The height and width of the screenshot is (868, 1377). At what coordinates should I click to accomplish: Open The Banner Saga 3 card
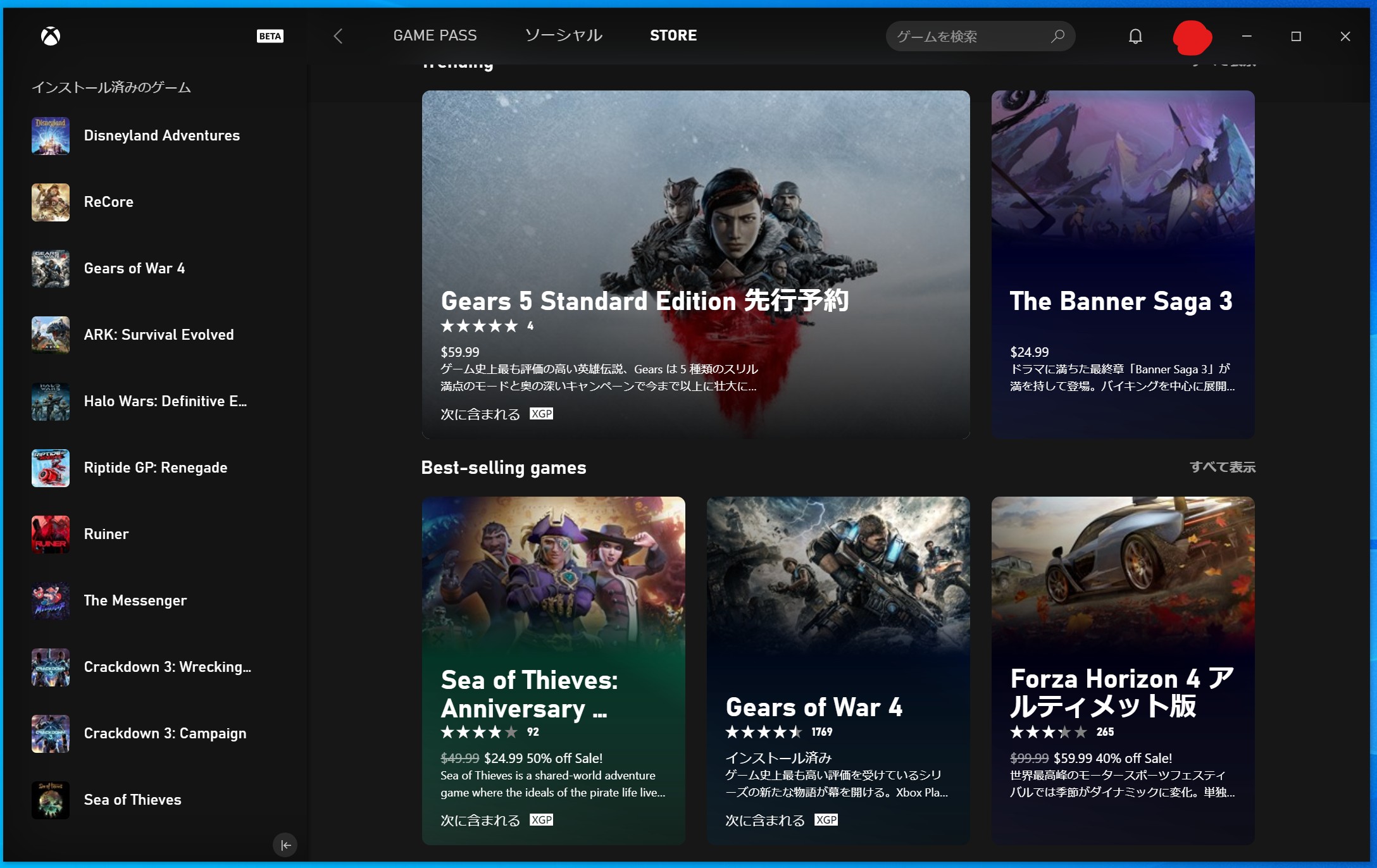click(1123, 264)
